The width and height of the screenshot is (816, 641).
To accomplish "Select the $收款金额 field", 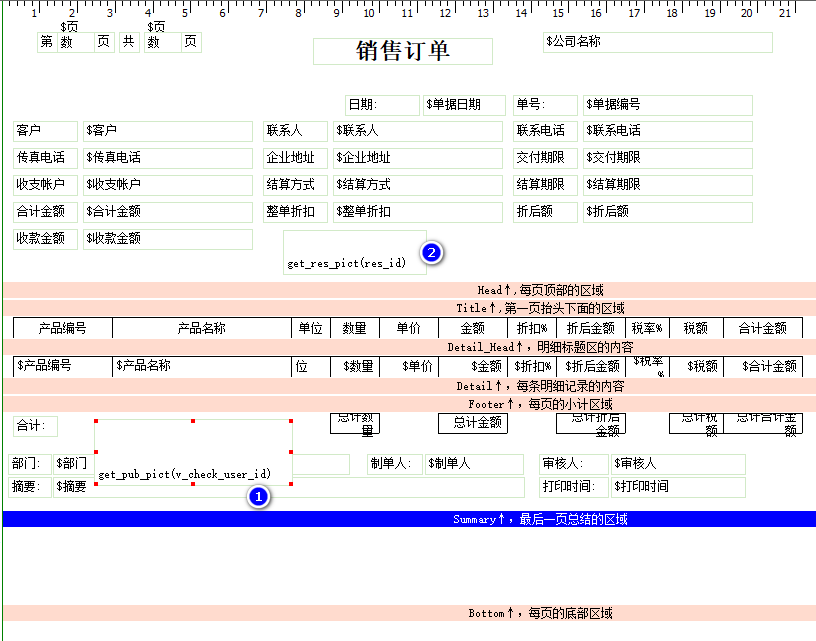I will pyautogui.click(x=167, y=239).
